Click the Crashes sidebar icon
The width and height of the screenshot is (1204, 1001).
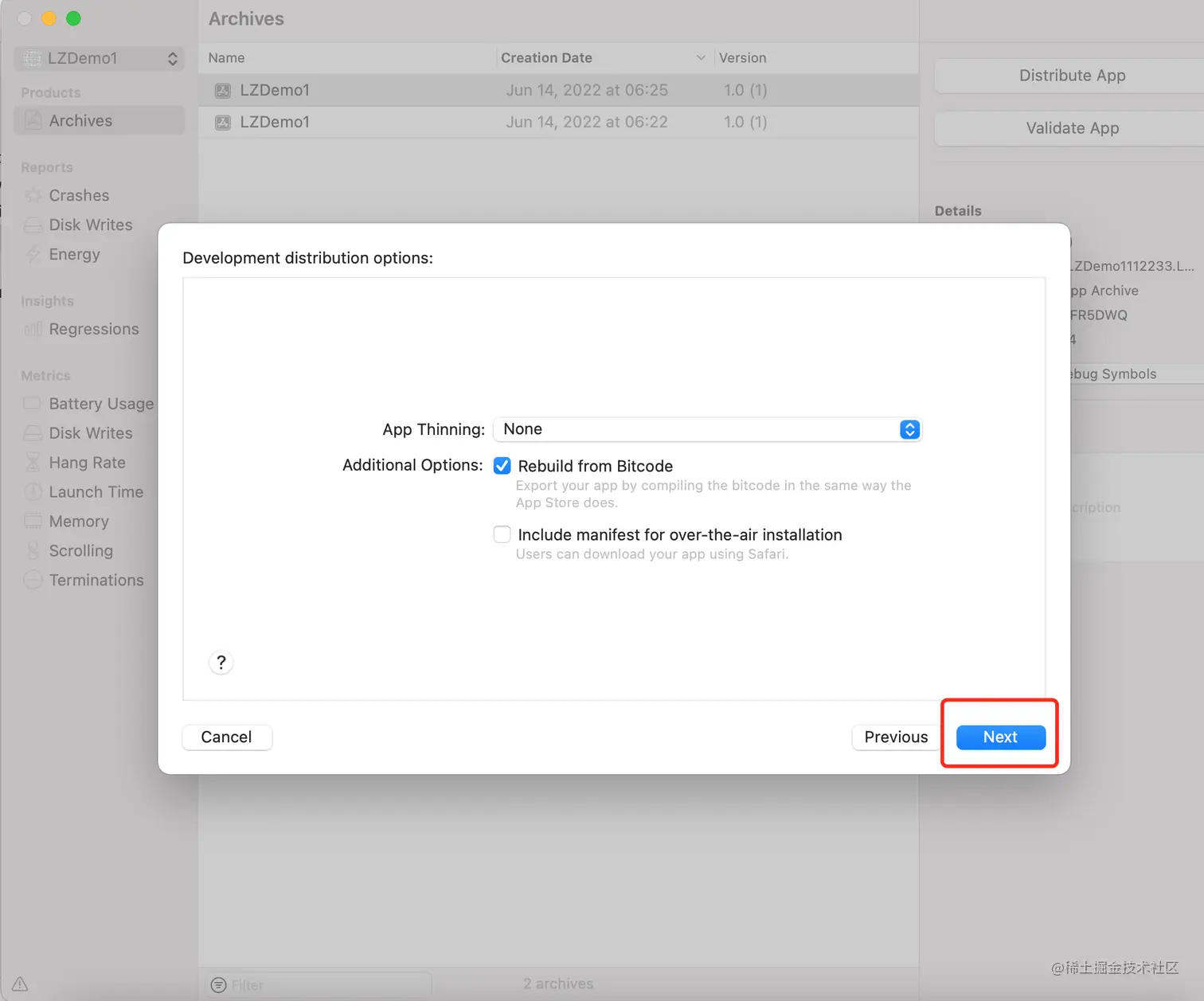coord(33,195)
